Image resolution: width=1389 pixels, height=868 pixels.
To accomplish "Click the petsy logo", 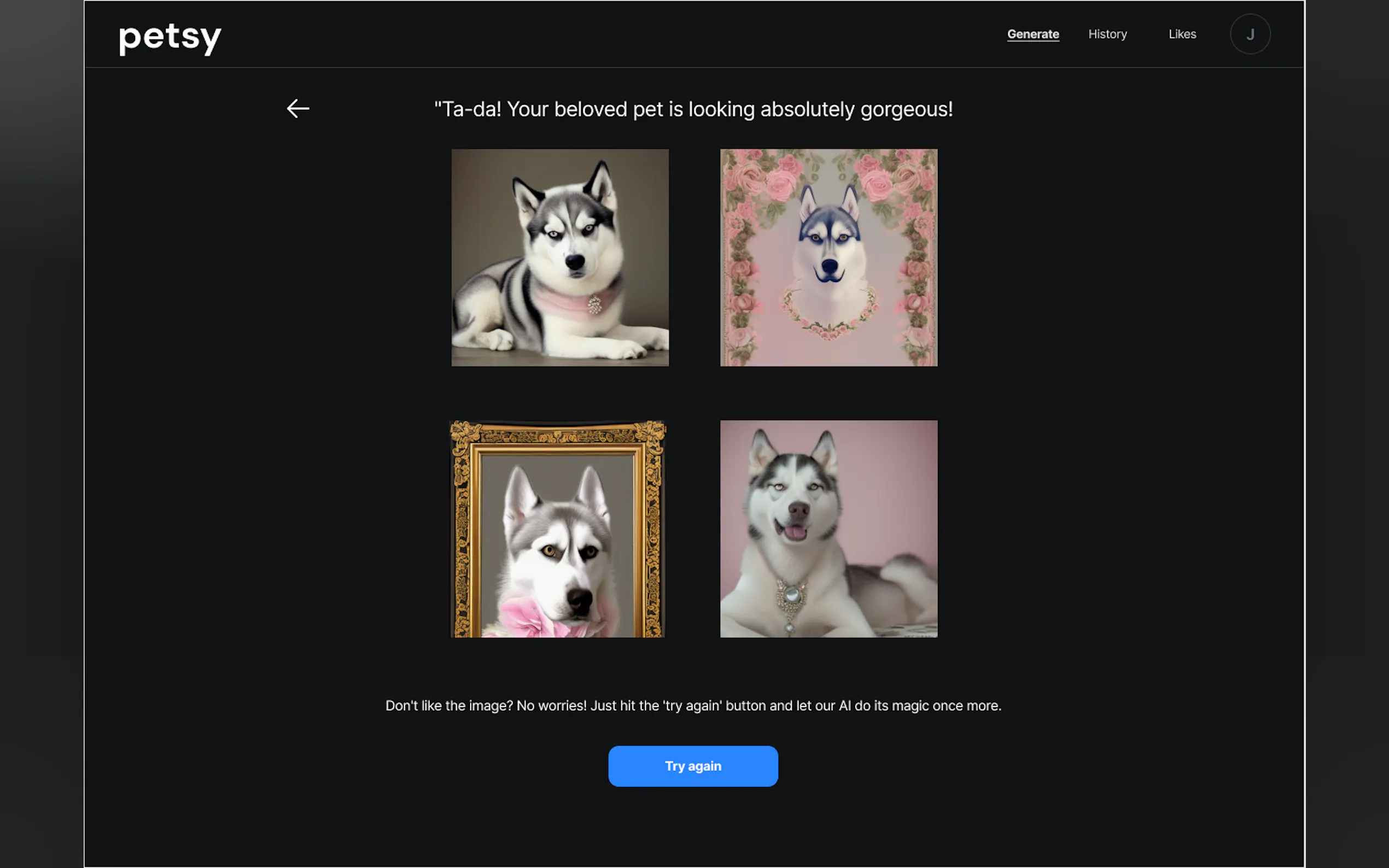I will click(170, 38).
